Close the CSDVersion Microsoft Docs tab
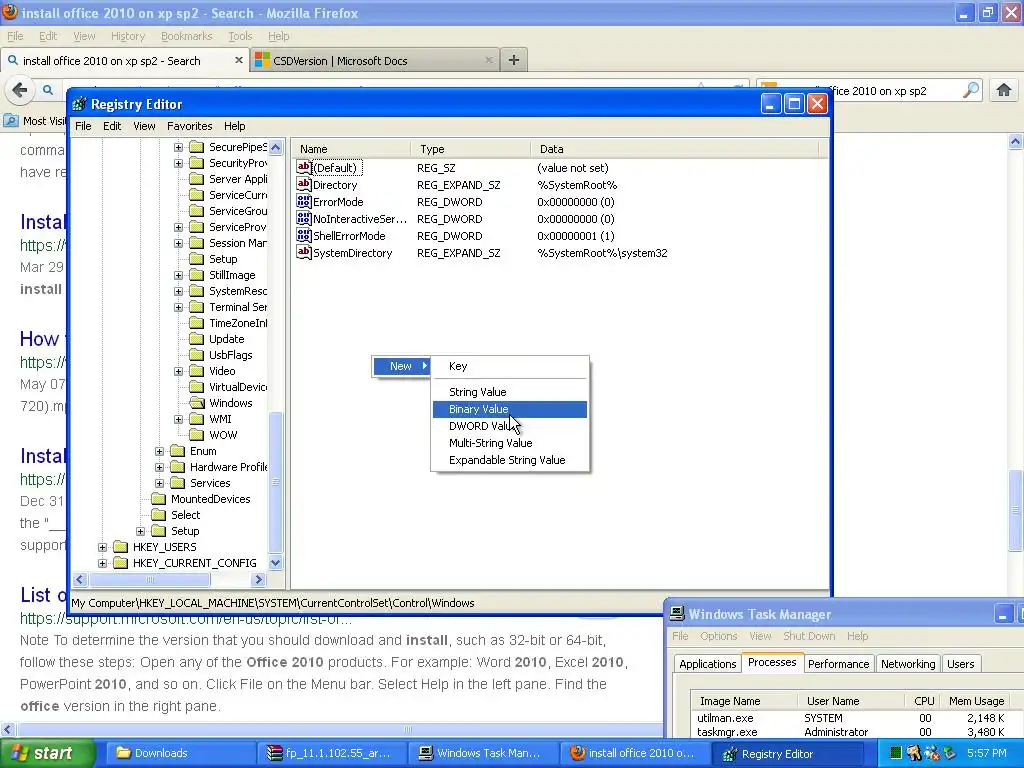Screen dimensions: 1024x768 pos(488,60)
